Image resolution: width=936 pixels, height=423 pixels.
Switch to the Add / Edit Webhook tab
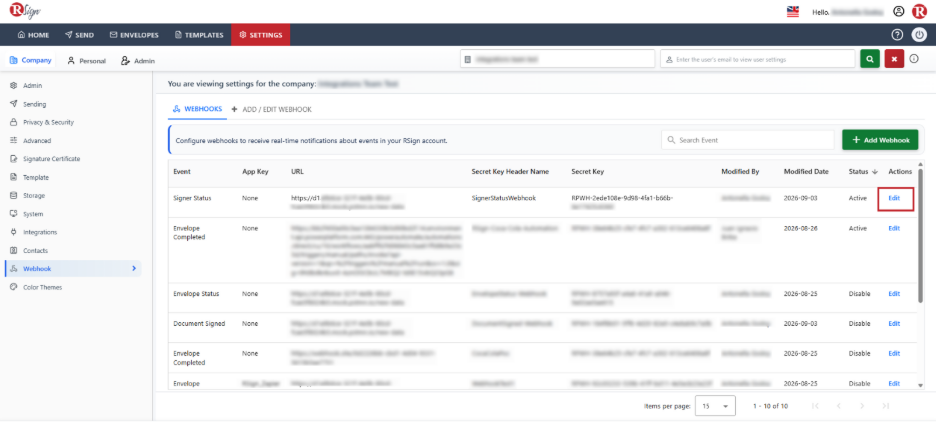pos(272,109)
